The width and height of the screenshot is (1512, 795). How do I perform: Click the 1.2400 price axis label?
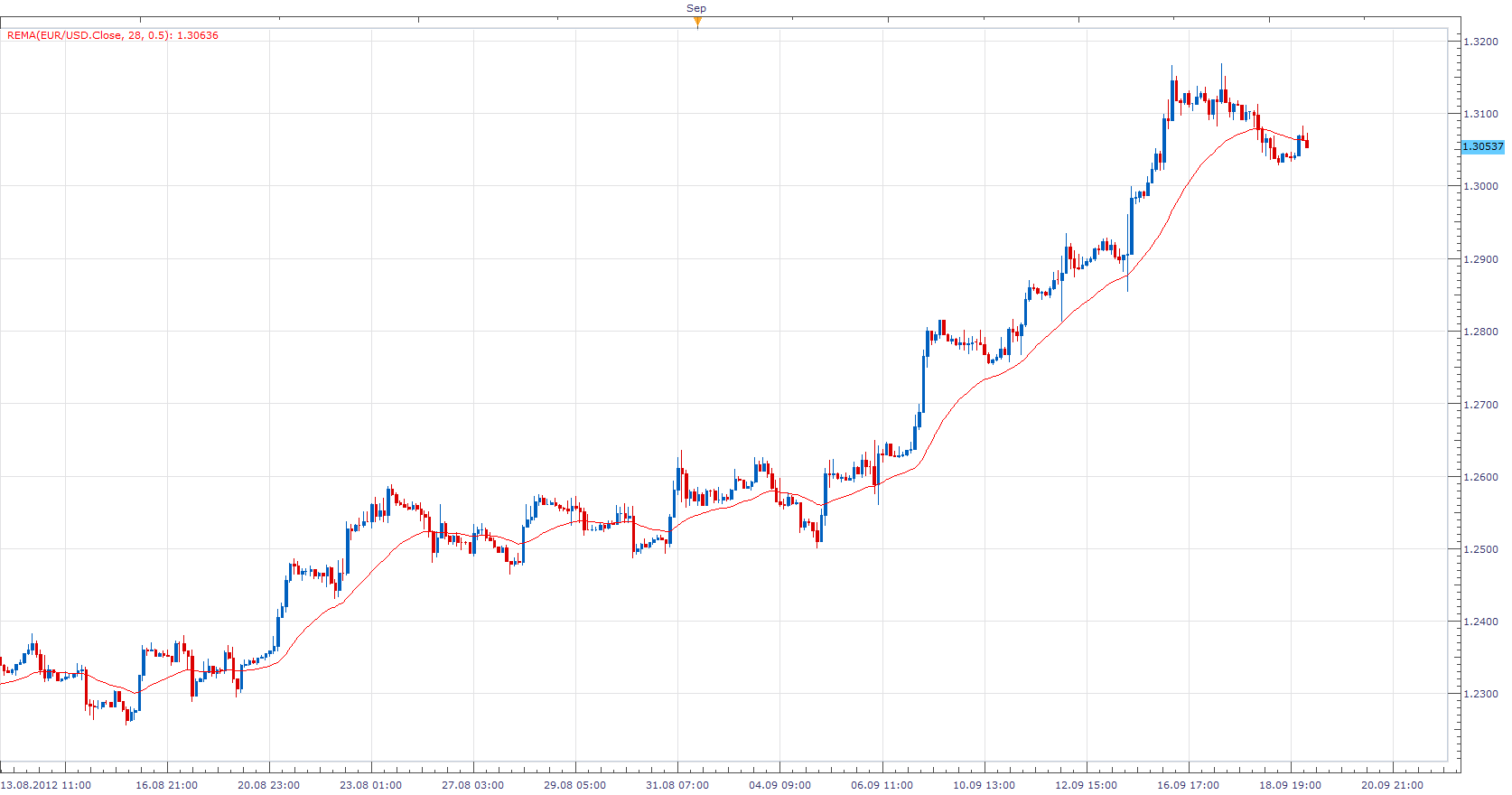tap(1480, 622)
